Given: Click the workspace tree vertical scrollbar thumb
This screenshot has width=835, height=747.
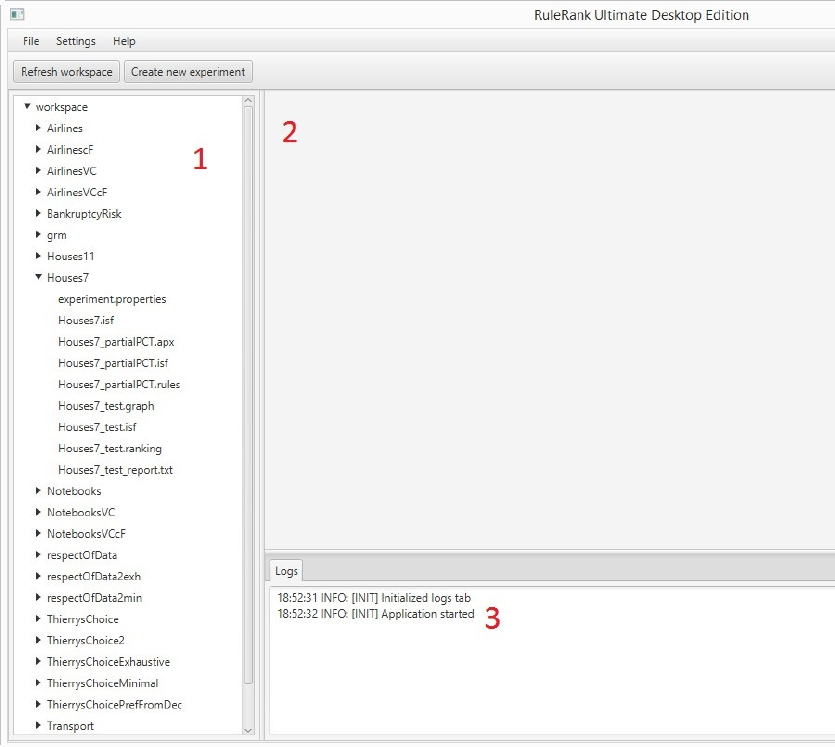Looking at the screenshot, I should (248, 395).
